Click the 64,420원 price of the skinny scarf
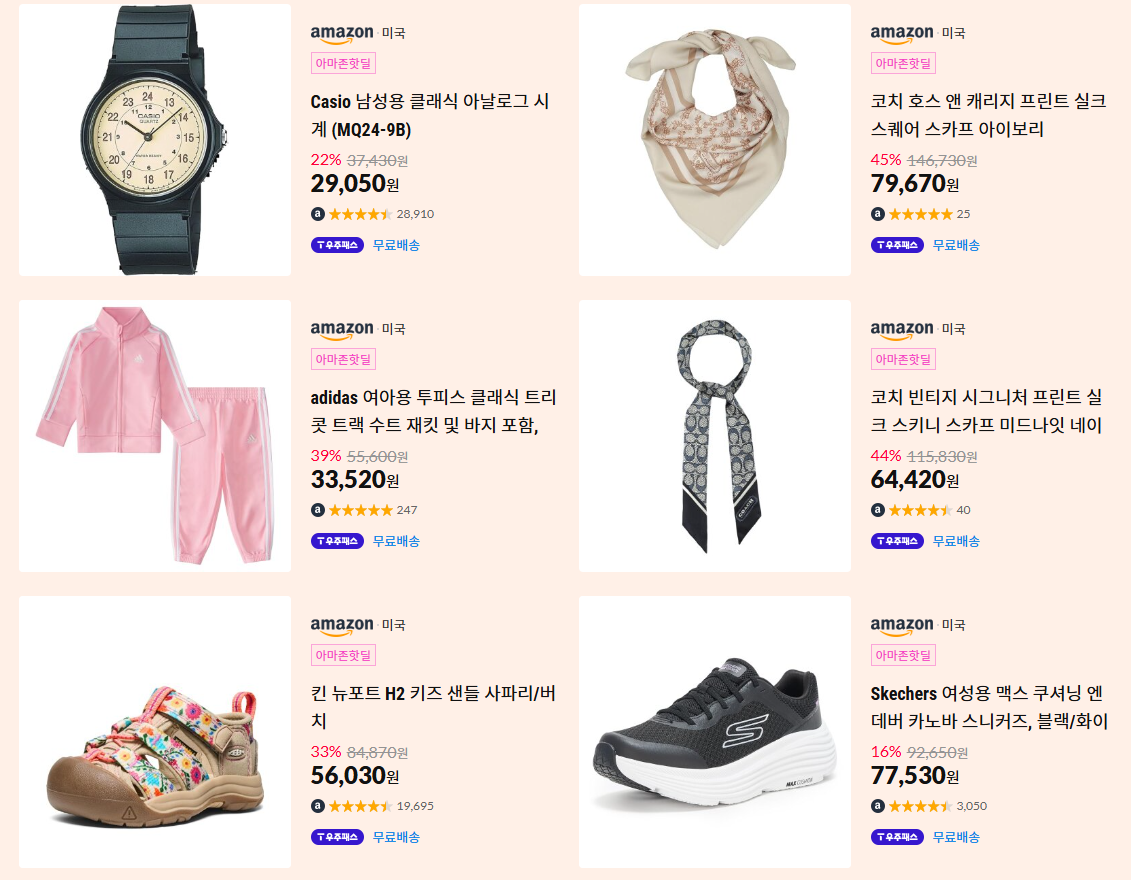Image resolution: width=1131 pixels, height=880 pixels. [915, 480]
